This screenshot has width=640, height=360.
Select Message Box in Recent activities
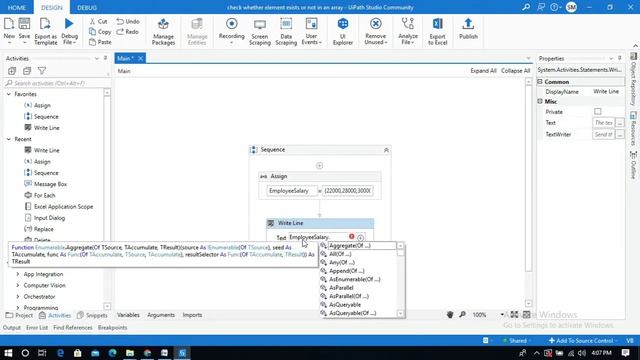[50, 184]
